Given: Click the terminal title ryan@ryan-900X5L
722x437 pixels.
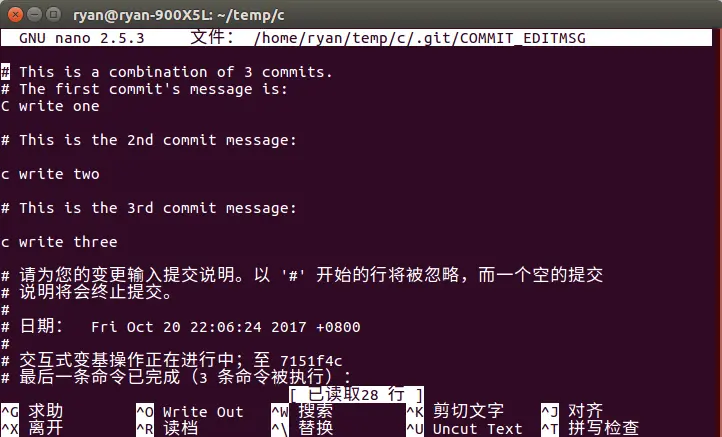Looking at the screenshot, I should 179,15.
